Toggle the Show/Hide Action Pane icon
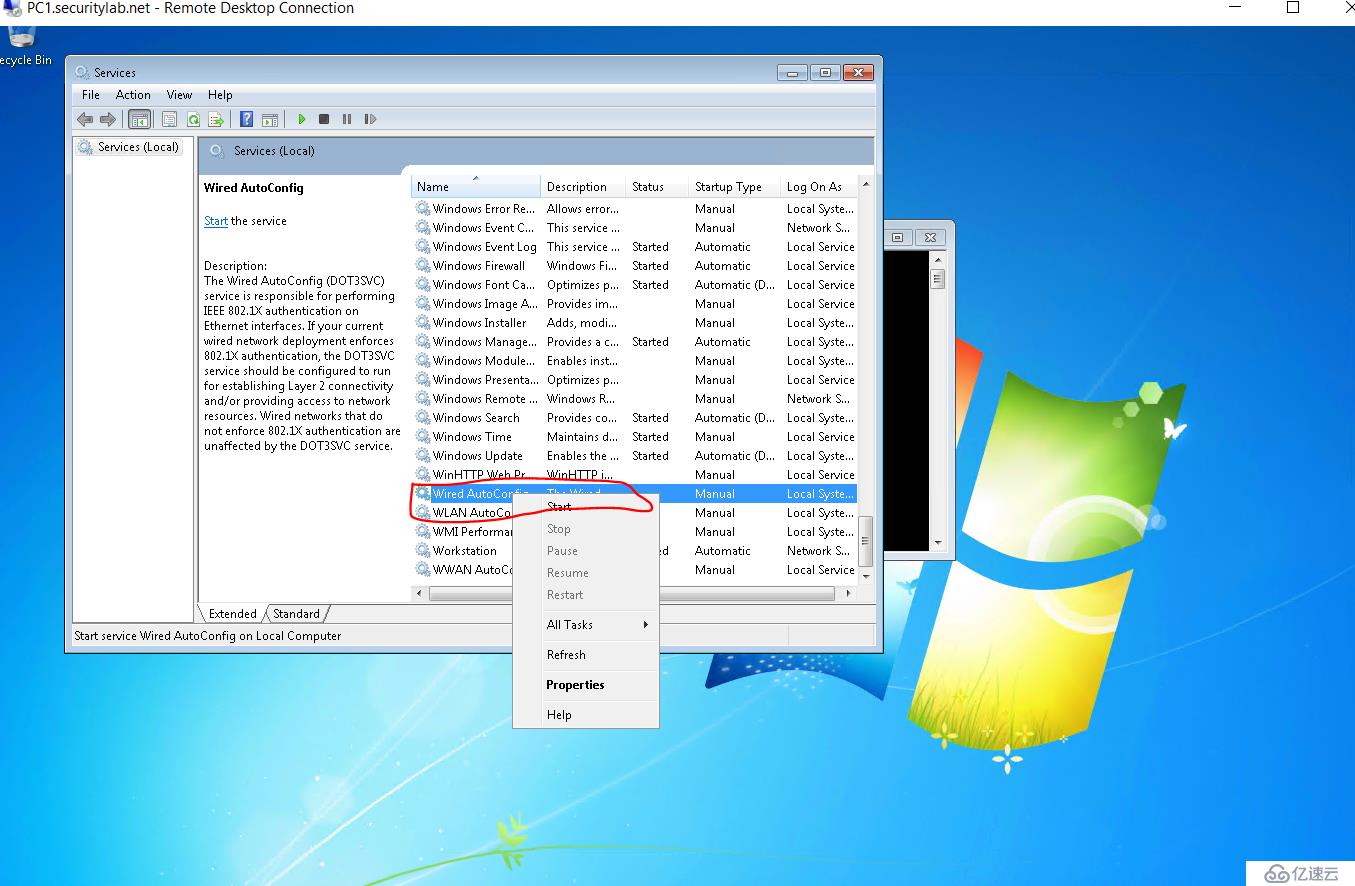The image size is (1355, 886). pos(270,119)
